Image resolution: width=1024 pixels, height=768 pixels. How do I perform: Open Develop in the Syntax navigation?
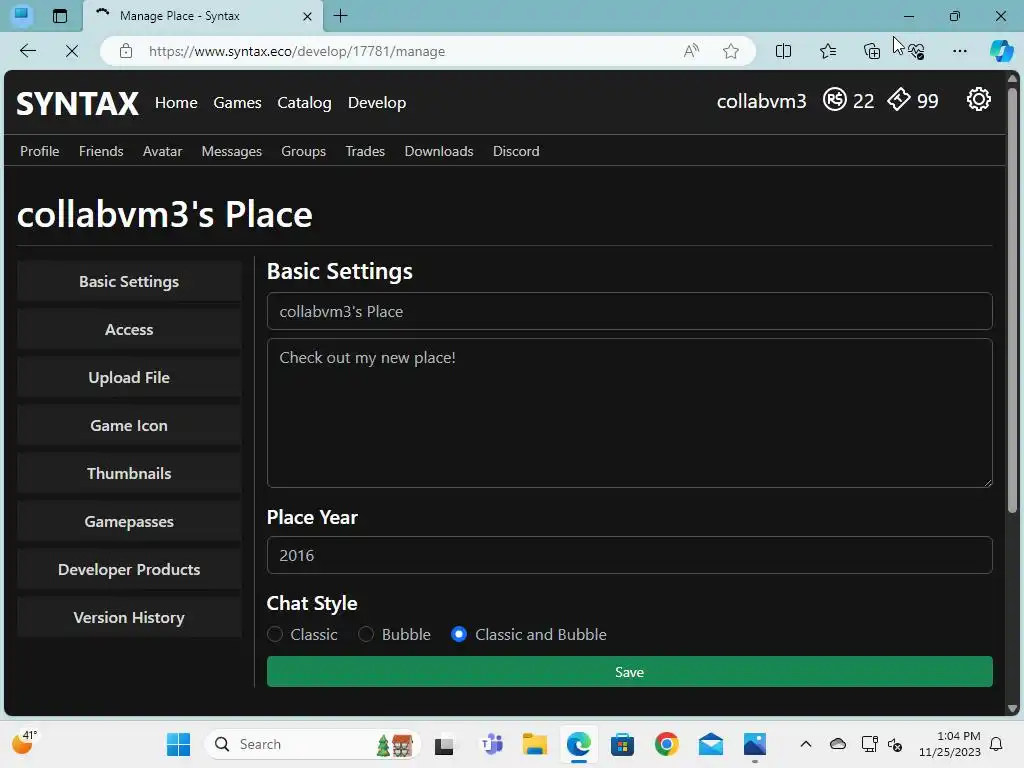pyautogui.click(x=377, y=103)
